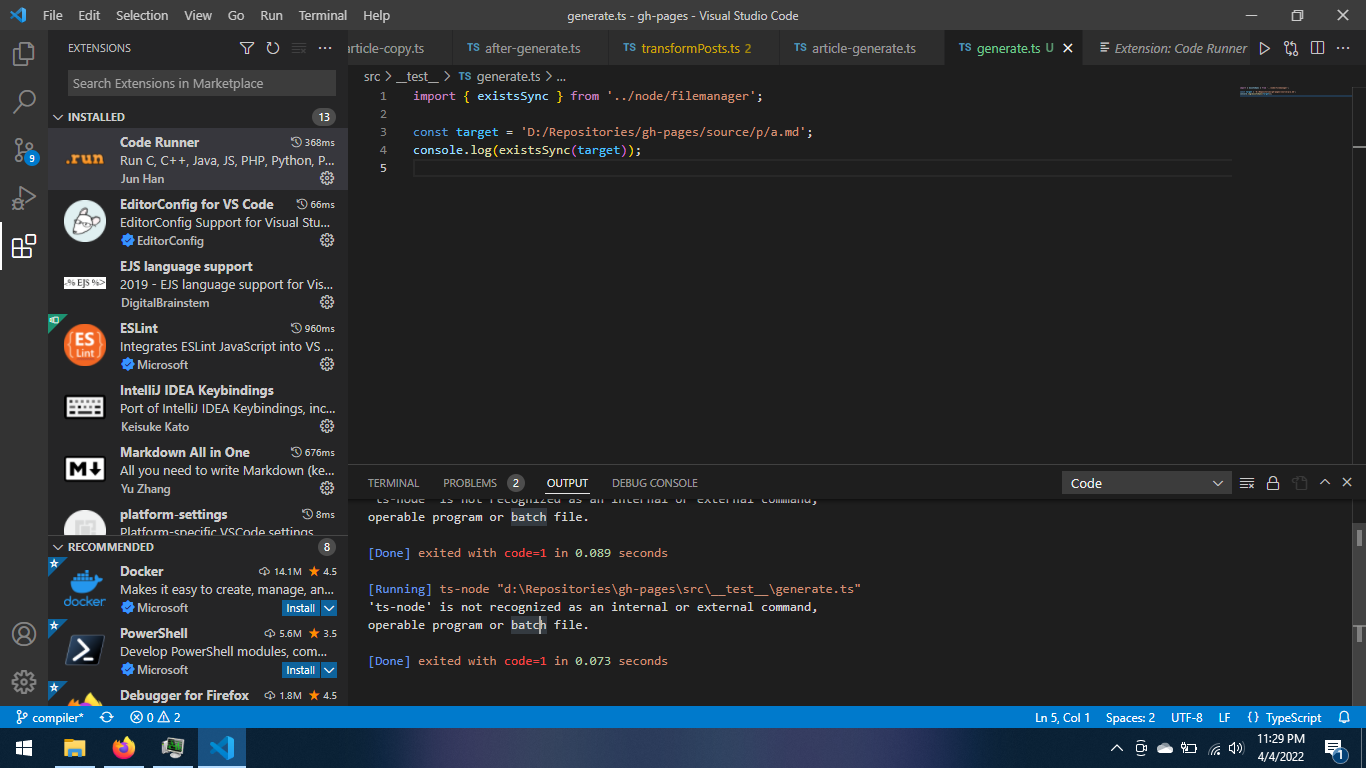Clear the Output panel contents
The width and height of the screenshot is (1366, 768).
point(1247,482)
